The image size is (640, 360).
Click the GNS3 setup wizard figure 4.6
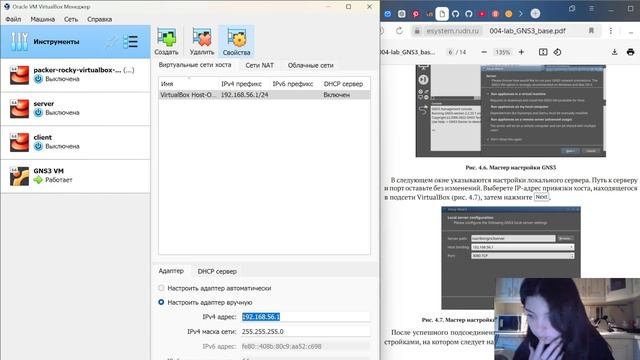click(510, 111)
